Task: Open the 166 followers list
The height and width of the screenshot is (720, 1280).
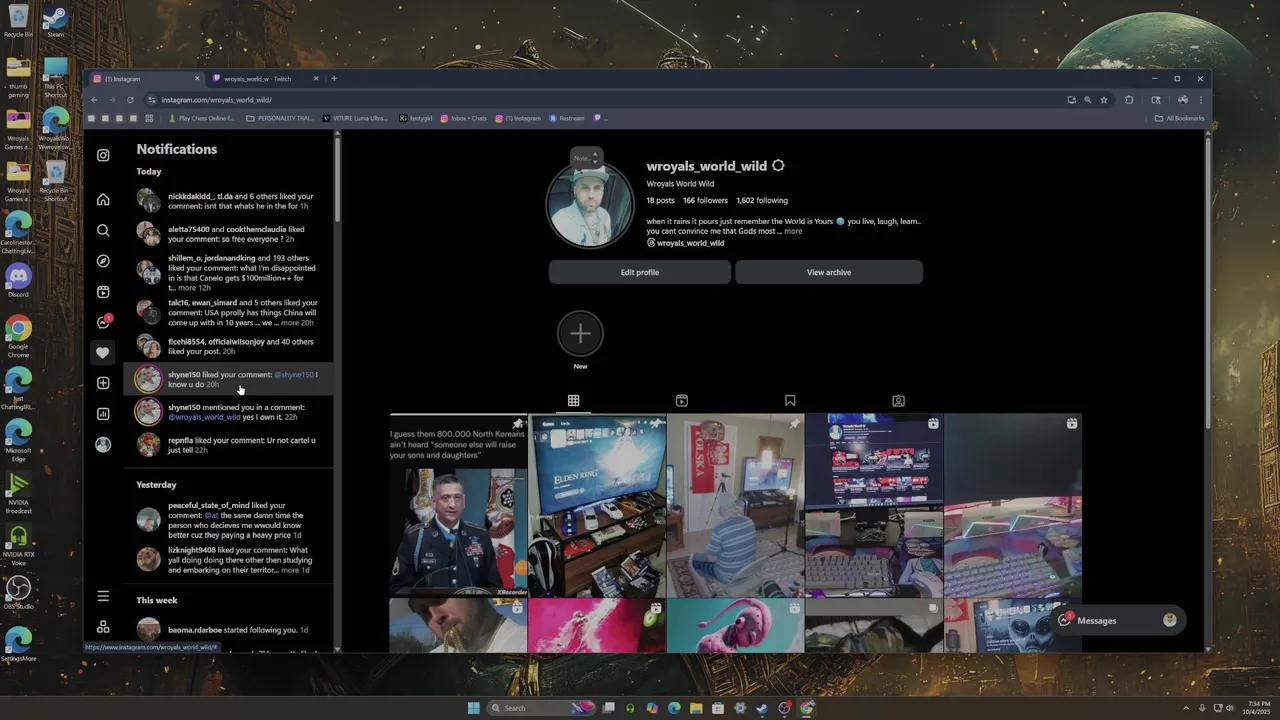Action: point(705,200)
